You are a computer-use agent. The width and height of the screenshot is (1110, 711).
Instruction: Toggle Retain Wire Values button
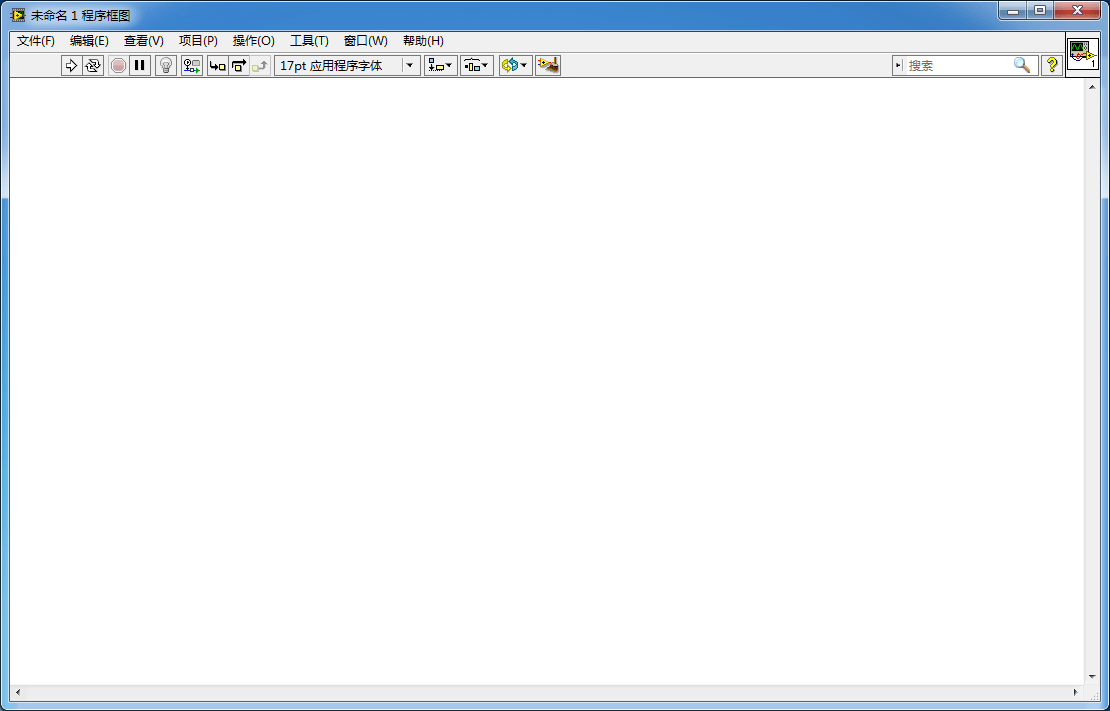192,65
